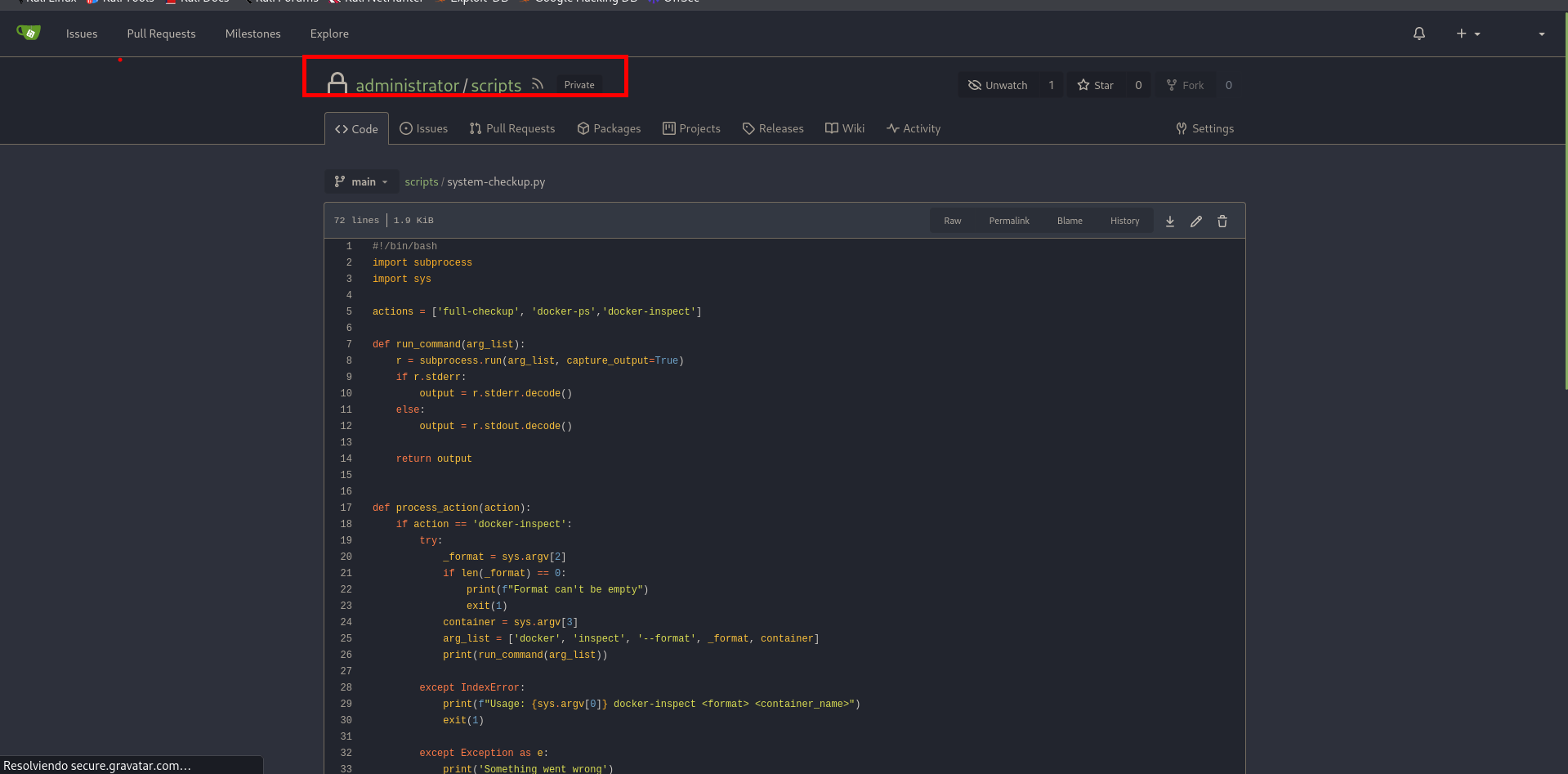Click the Fork button
The width and height of the screenshot is (1568, 774).
pyautogui.click(x=1185, y=85)
